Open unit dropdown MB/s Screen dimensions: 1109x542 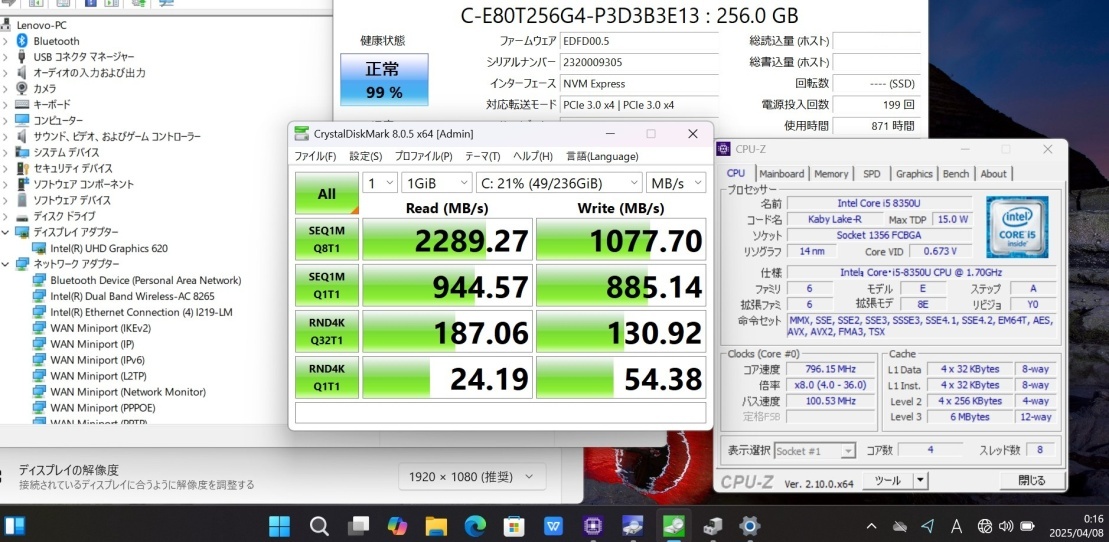coord(676,183)
